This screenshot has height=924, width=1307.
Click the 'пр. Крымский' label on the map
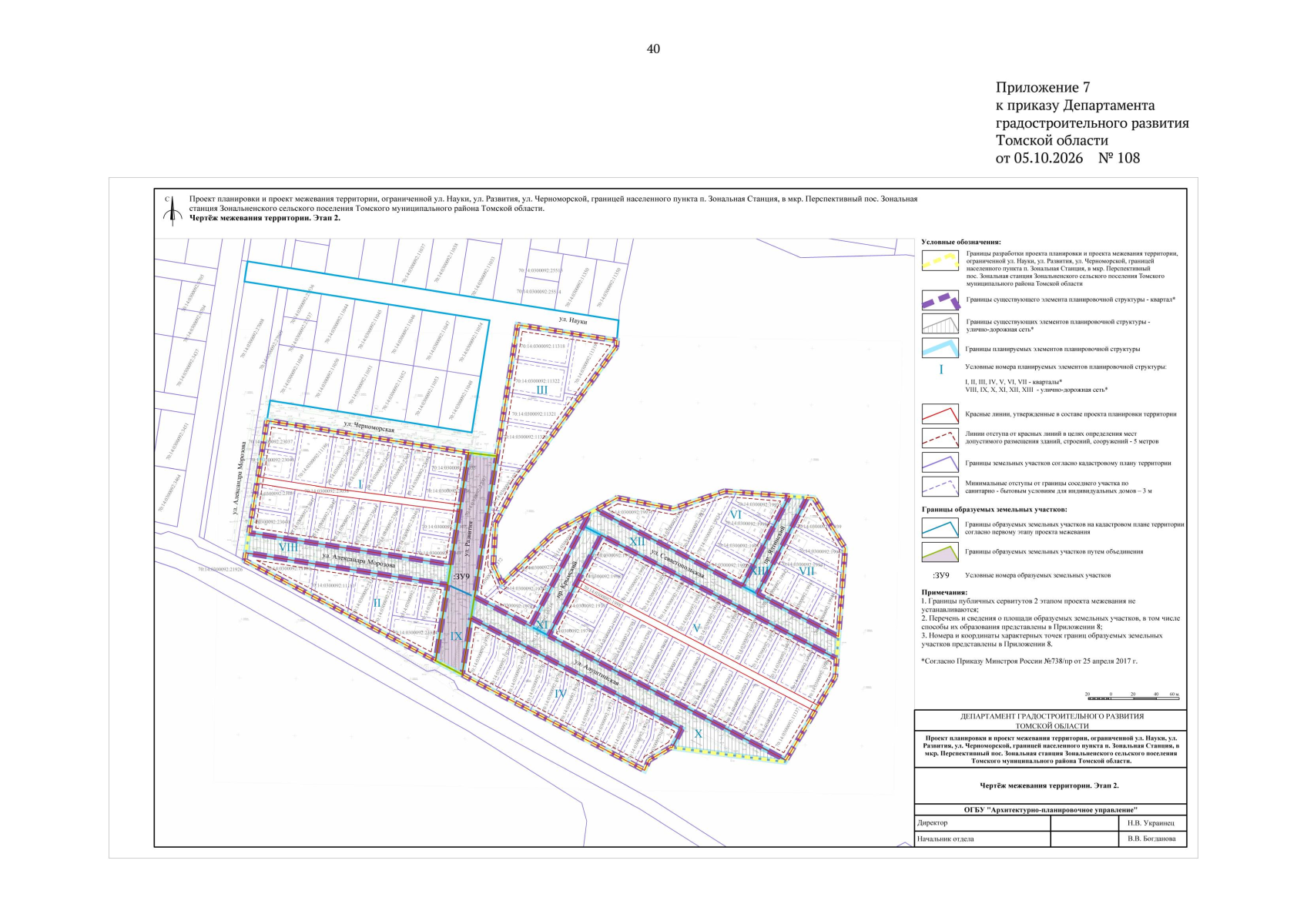(566, 580)
